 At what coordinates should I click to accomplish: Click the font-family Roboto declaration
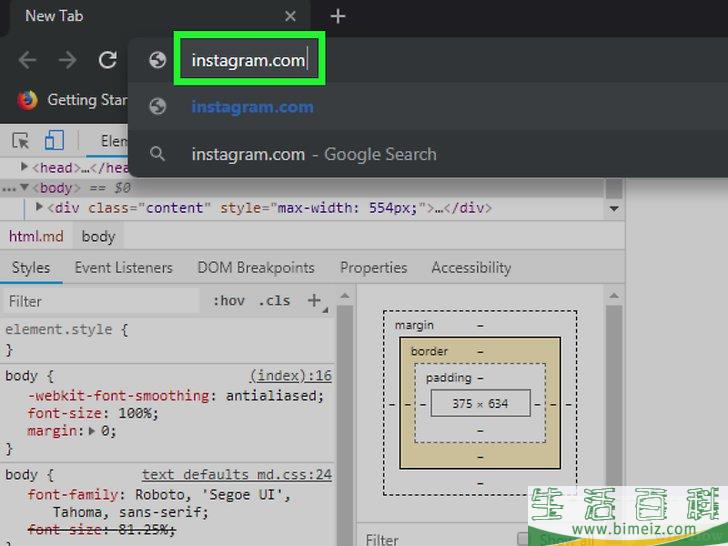tap(159, 503)
